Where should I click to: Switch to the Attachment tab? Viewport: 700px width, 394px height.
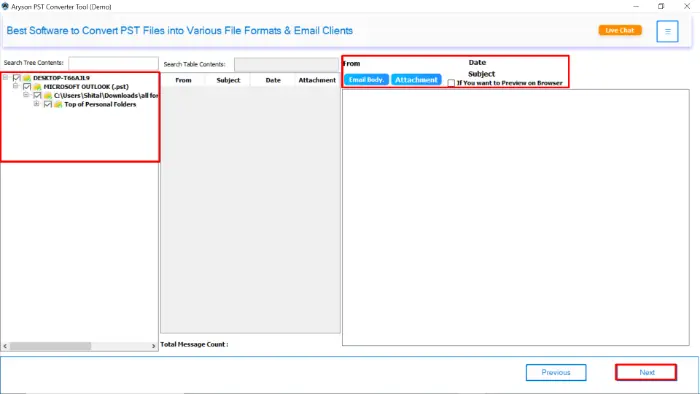click(416, 80)
